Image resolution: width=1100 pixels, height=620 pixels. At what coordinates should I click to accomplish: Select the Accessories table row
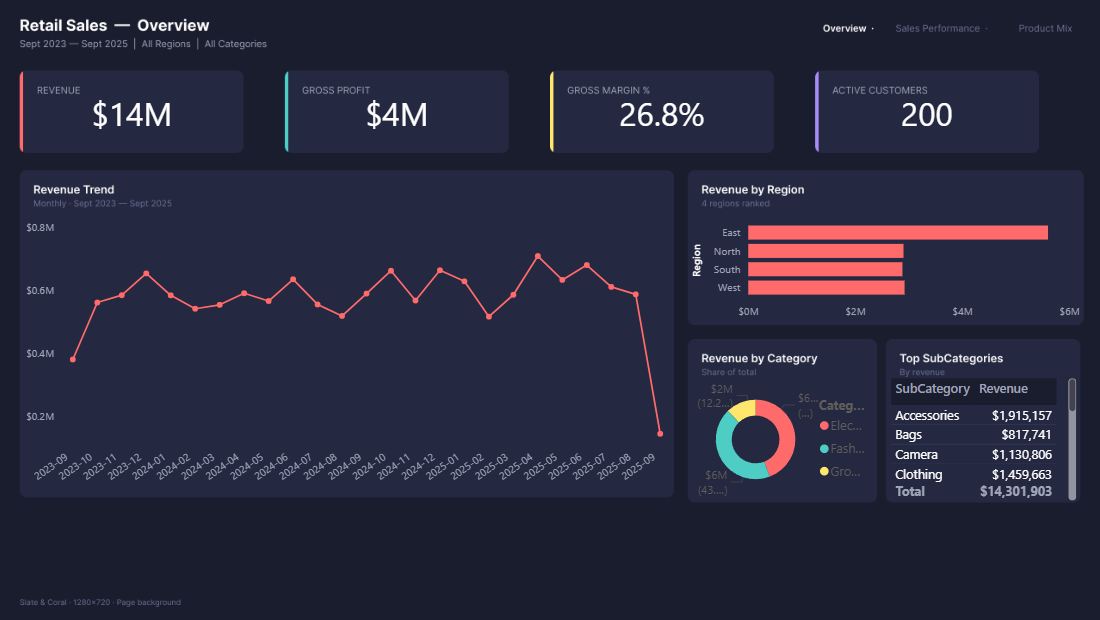coord(974,416)
